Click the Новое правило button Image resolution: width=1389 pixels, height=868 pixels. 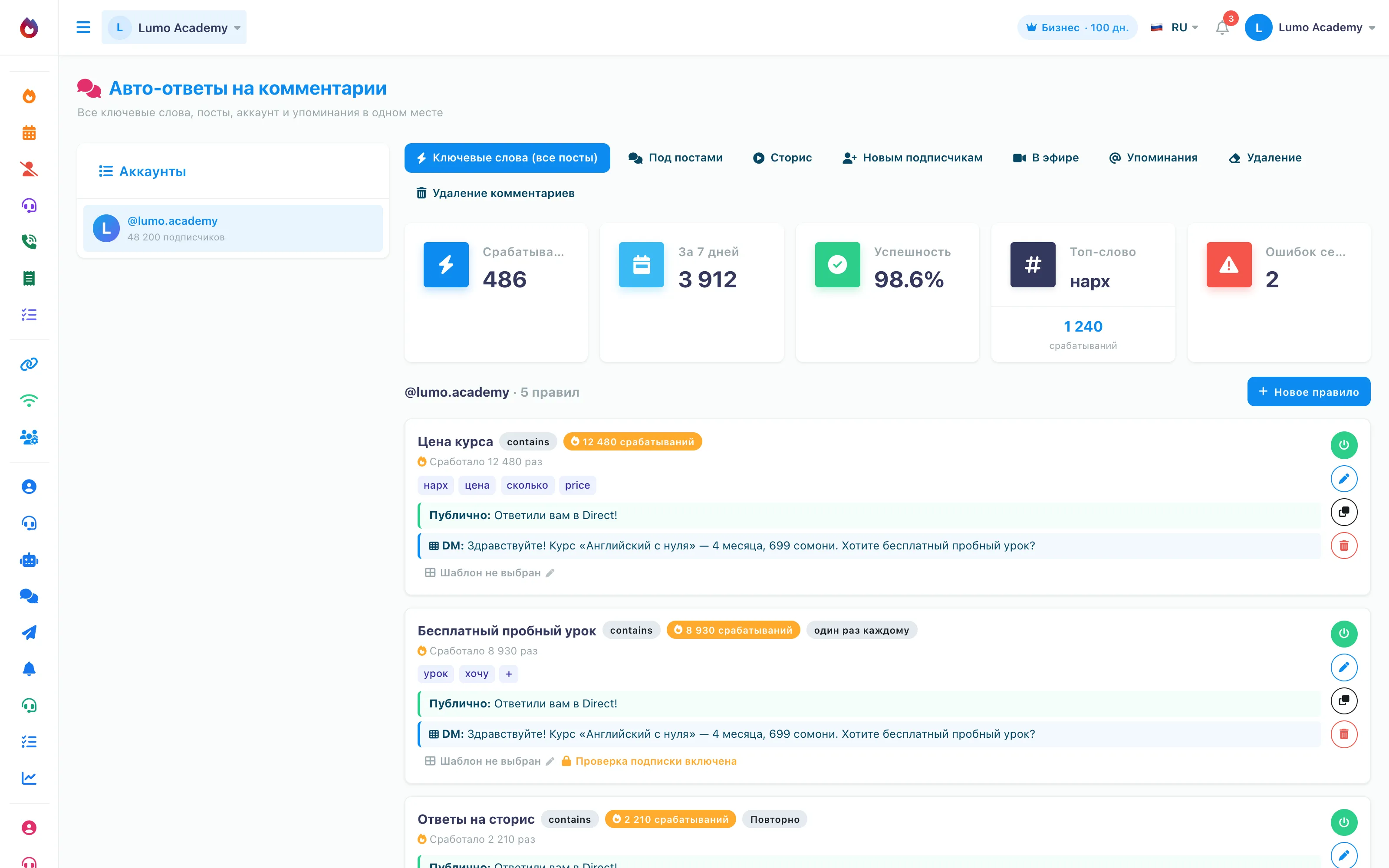coord(1309,391)
